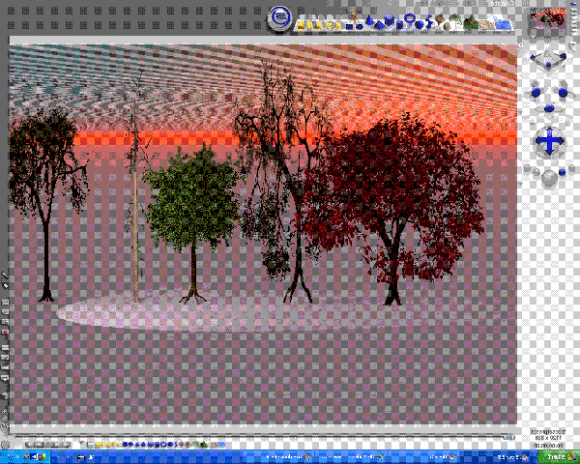
Task: Click the animation scrubber end marker
Action: click(509, 438)
